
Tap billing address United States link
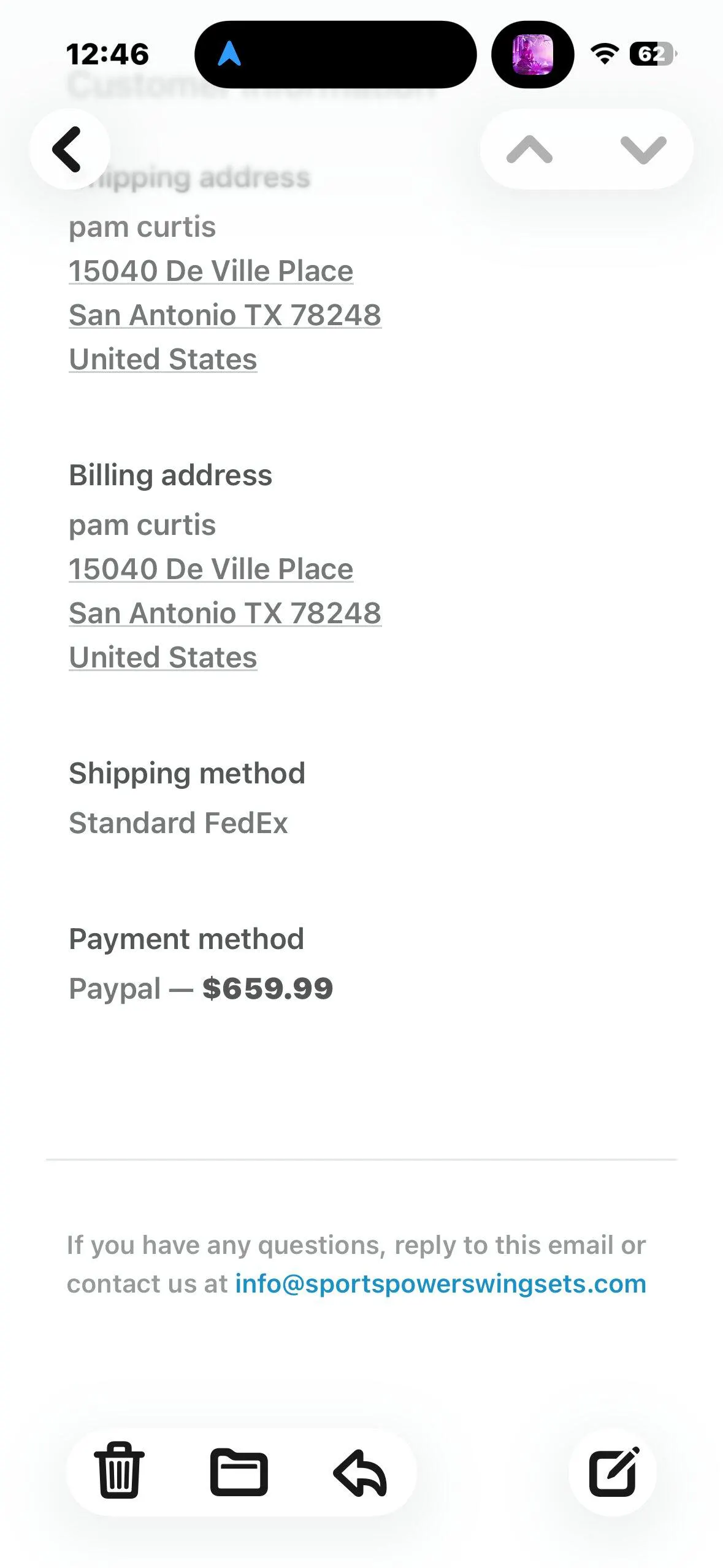[x=163, y=658]
